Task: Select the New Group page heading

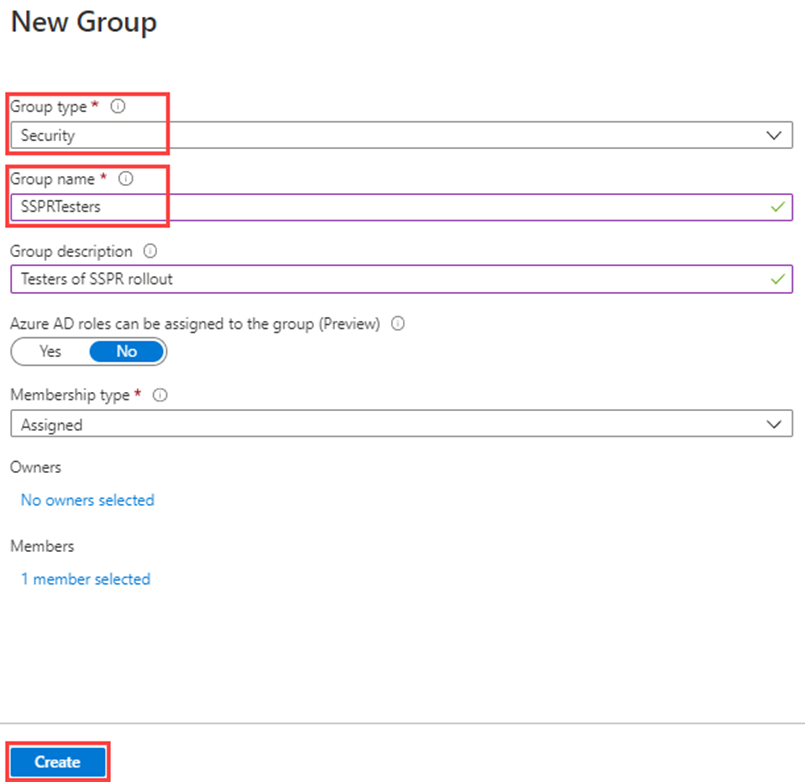Action: 84,22
